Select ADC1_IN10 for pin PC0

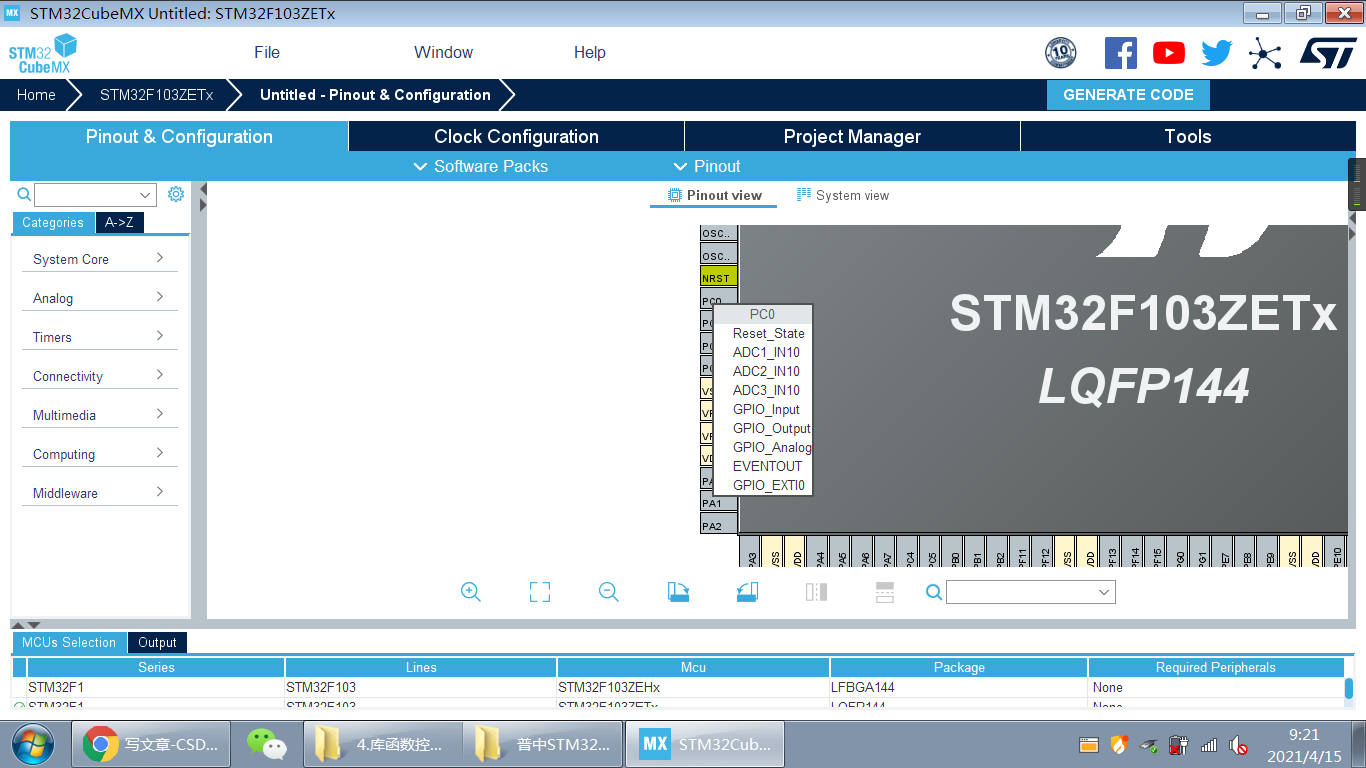(x=767, y=352)
